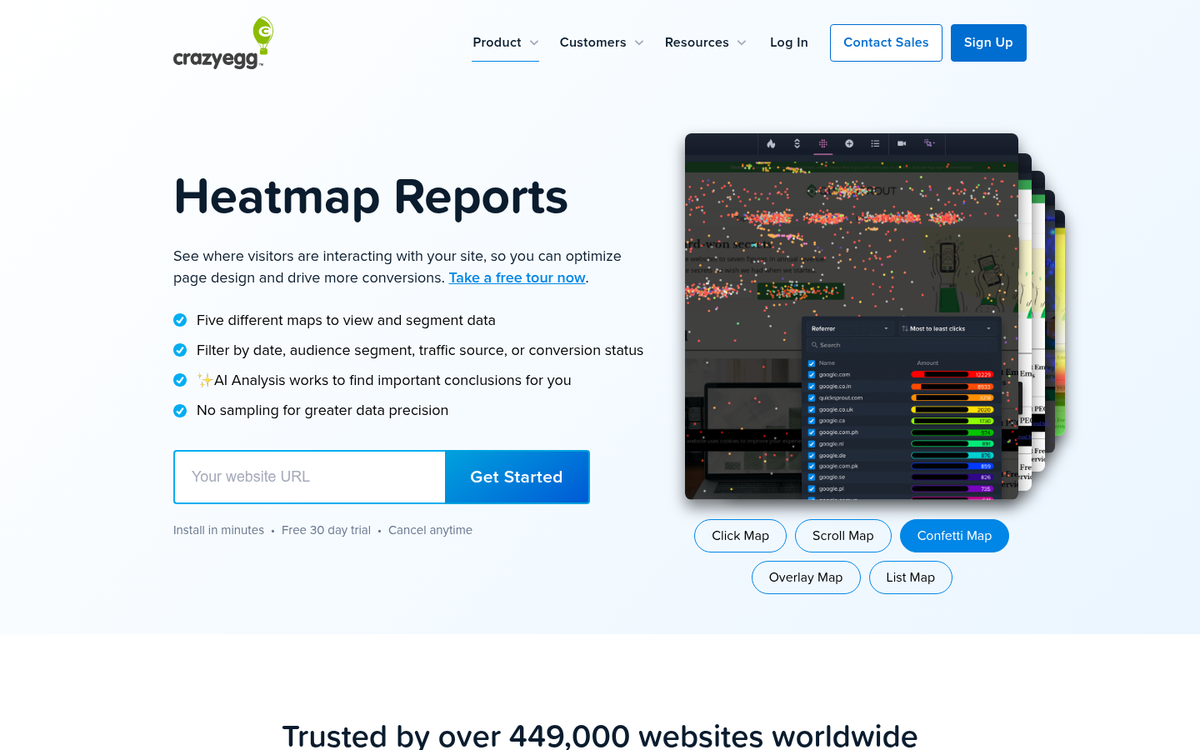Toggle the select-all checkbox beside Name
Screen dimensions: 1200x750
(811, 363)
